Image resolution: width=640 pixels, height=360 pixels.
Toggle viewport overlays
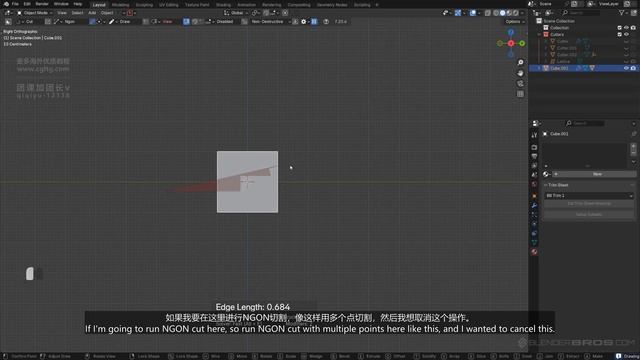pyautogui.click(x=473, y=13)
